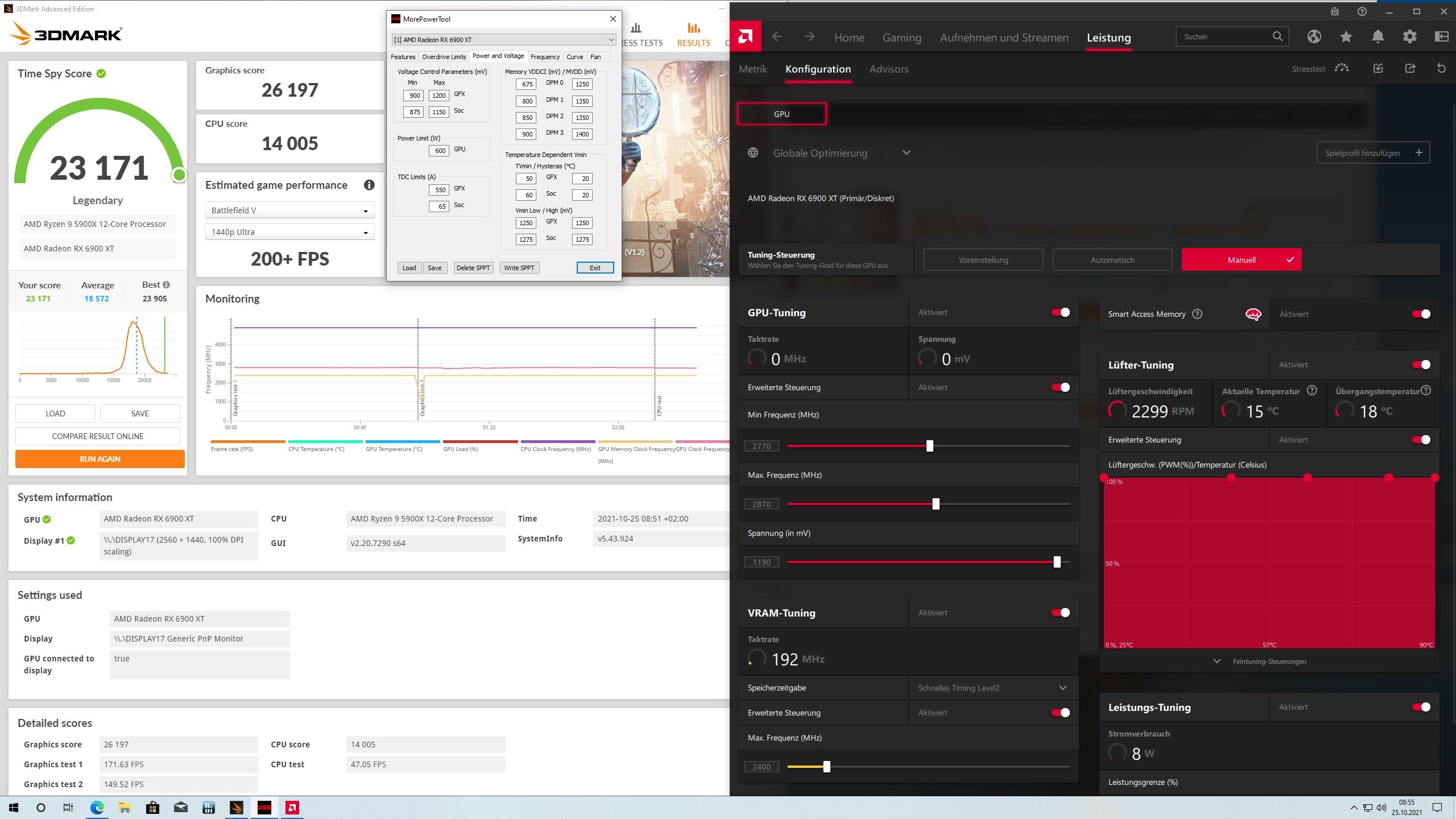Open the Curve tab in MorePowerTool
The height and width of the screenshot is (819, 1456).
[574, 57]
